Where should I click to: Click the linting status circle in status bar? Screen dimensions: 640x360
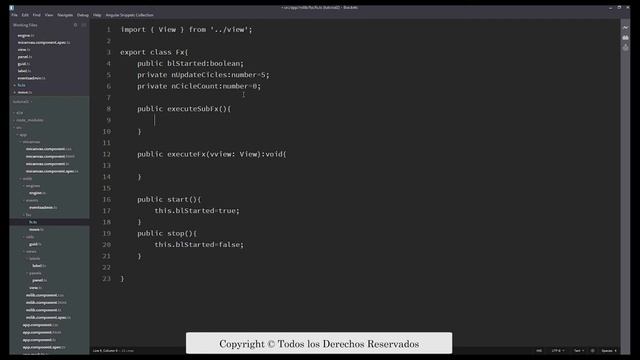[x=592, y=351]
